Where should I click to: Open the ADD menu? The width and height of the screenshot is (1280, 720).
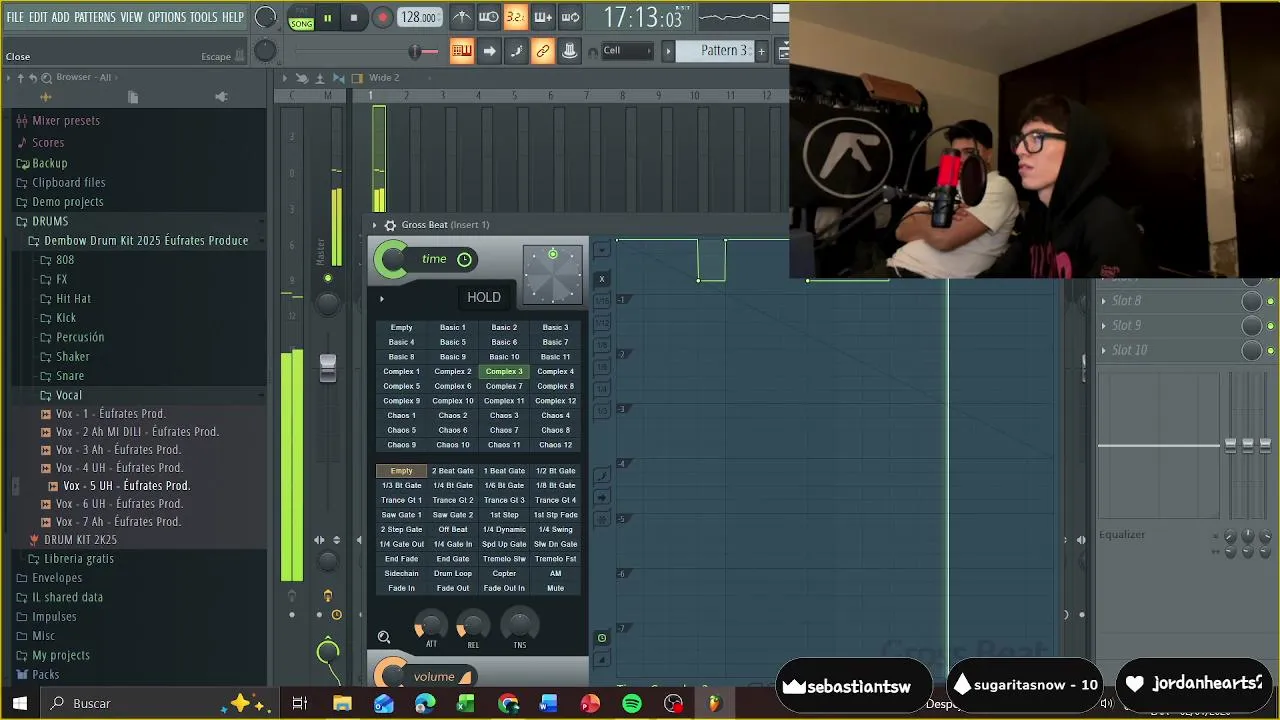61,17
